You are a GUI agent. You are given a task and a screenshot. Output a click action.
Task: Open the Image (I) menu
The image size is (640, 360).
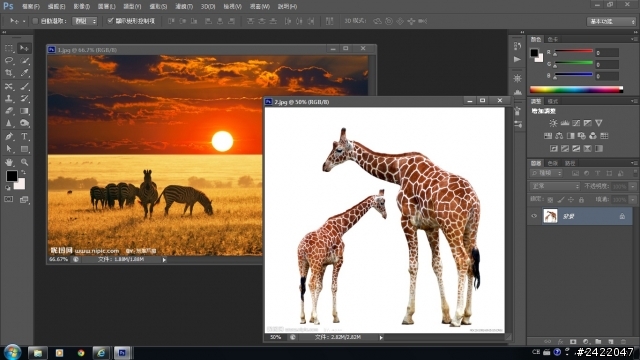[x=82, y=7]
